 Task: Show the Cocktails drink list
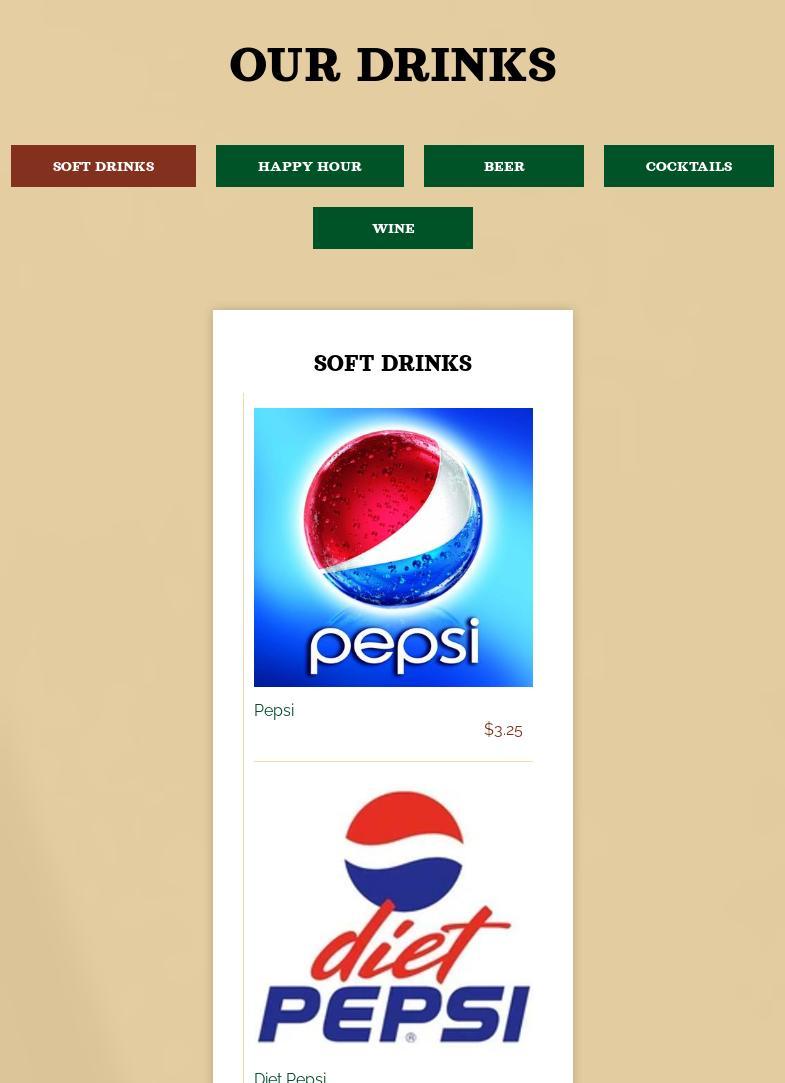click(689, 166)
